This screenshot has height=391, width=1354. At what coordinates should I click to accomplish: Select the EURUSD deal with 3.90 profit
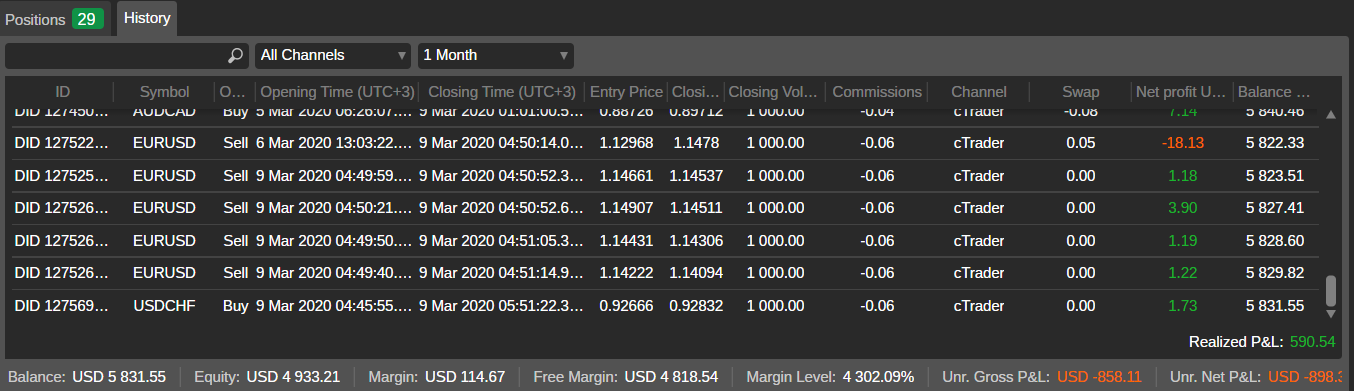661,208
